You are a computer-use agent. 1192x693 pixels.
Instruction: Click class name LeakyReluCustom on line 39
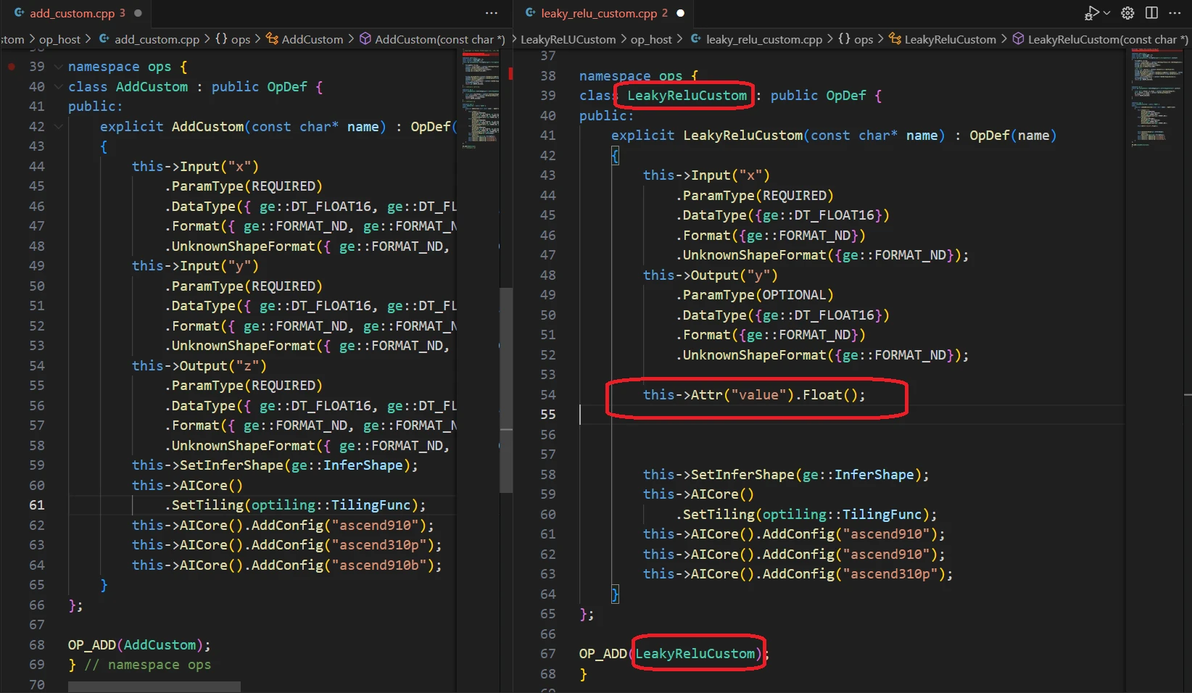click(686, 95)
